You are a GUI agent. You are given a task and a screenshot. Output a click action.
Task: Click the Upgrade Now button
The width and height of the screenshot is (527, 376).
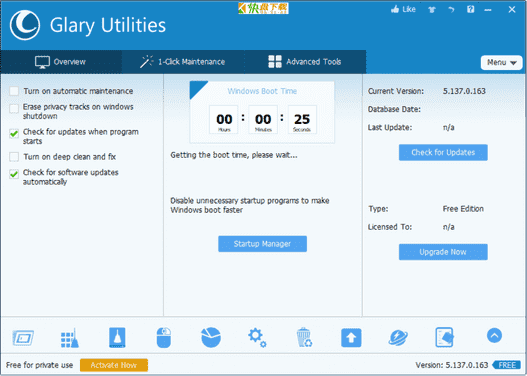(443, 252)
